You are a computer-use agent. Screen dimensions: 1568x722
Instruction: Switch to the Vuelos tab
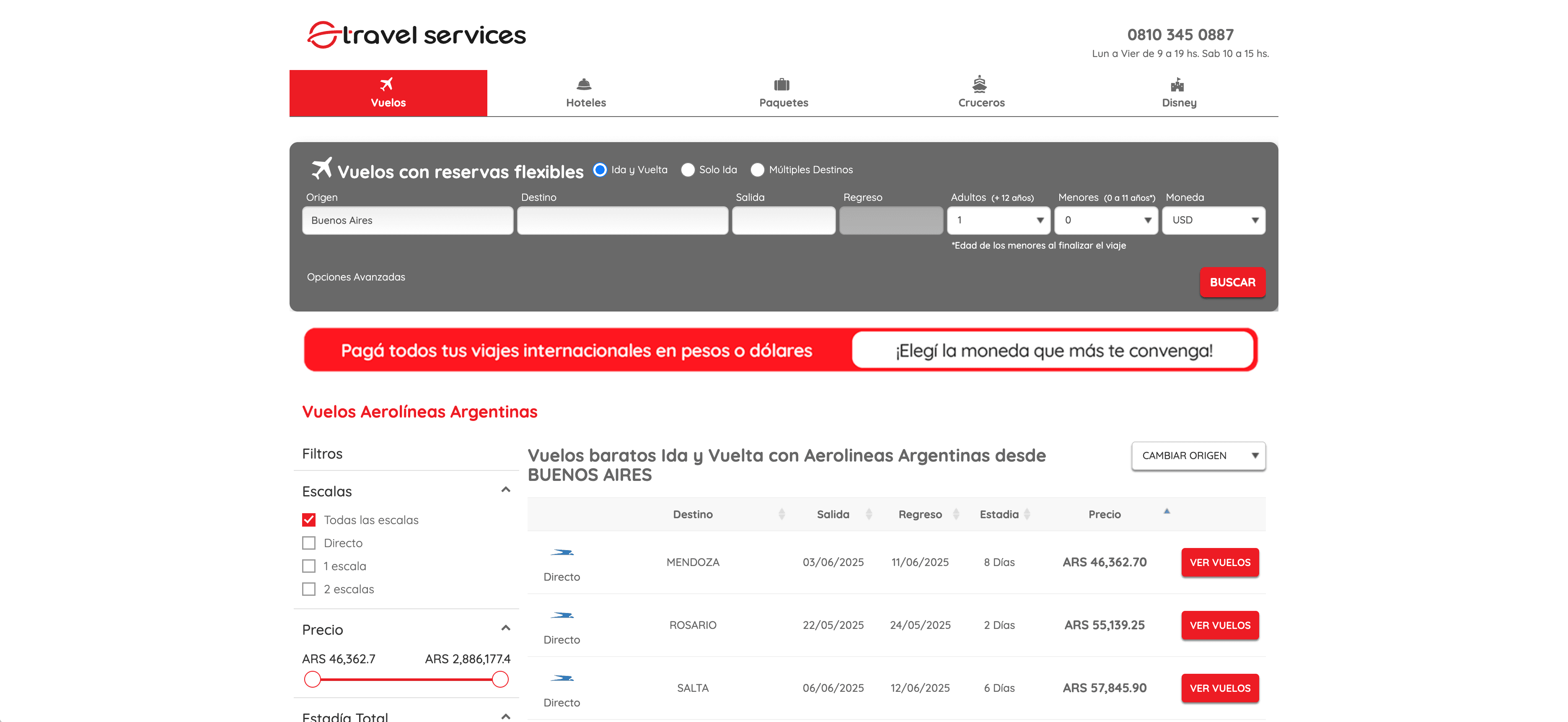[x=388, y=93]
